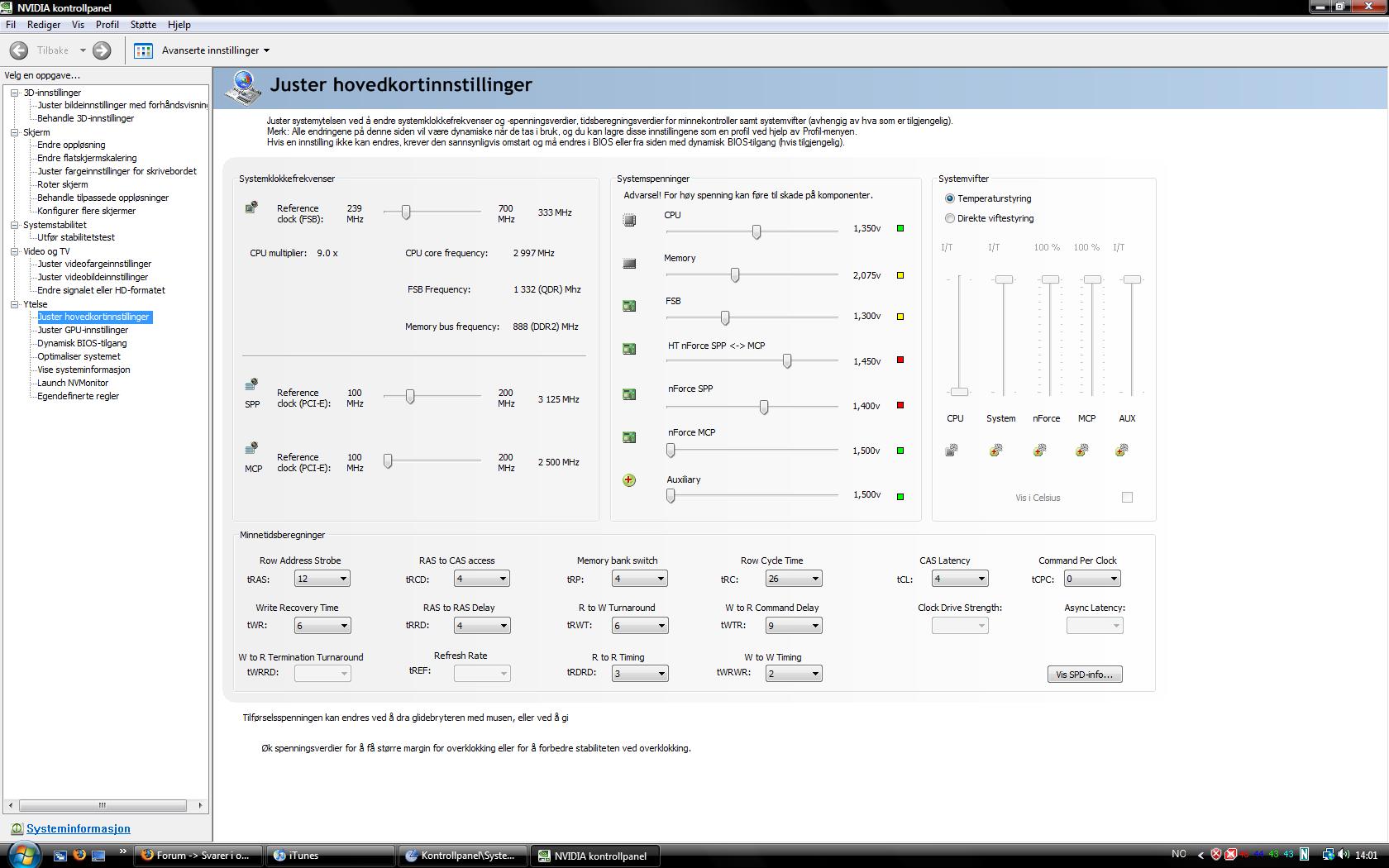Open the Rediger menu
Screen dimensions: 1389x868
pyautogui.click(x=44, y=25)
